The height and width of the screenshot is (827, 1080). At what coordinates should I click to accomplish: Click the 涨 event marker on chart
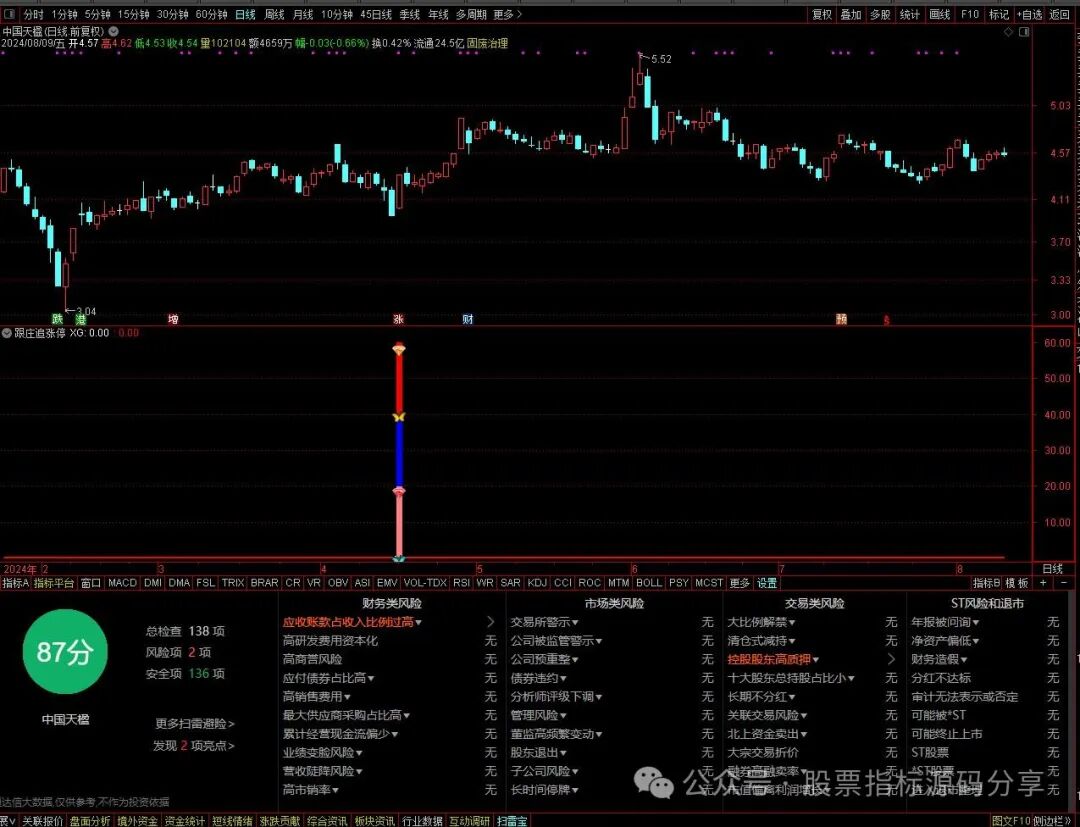398,319
